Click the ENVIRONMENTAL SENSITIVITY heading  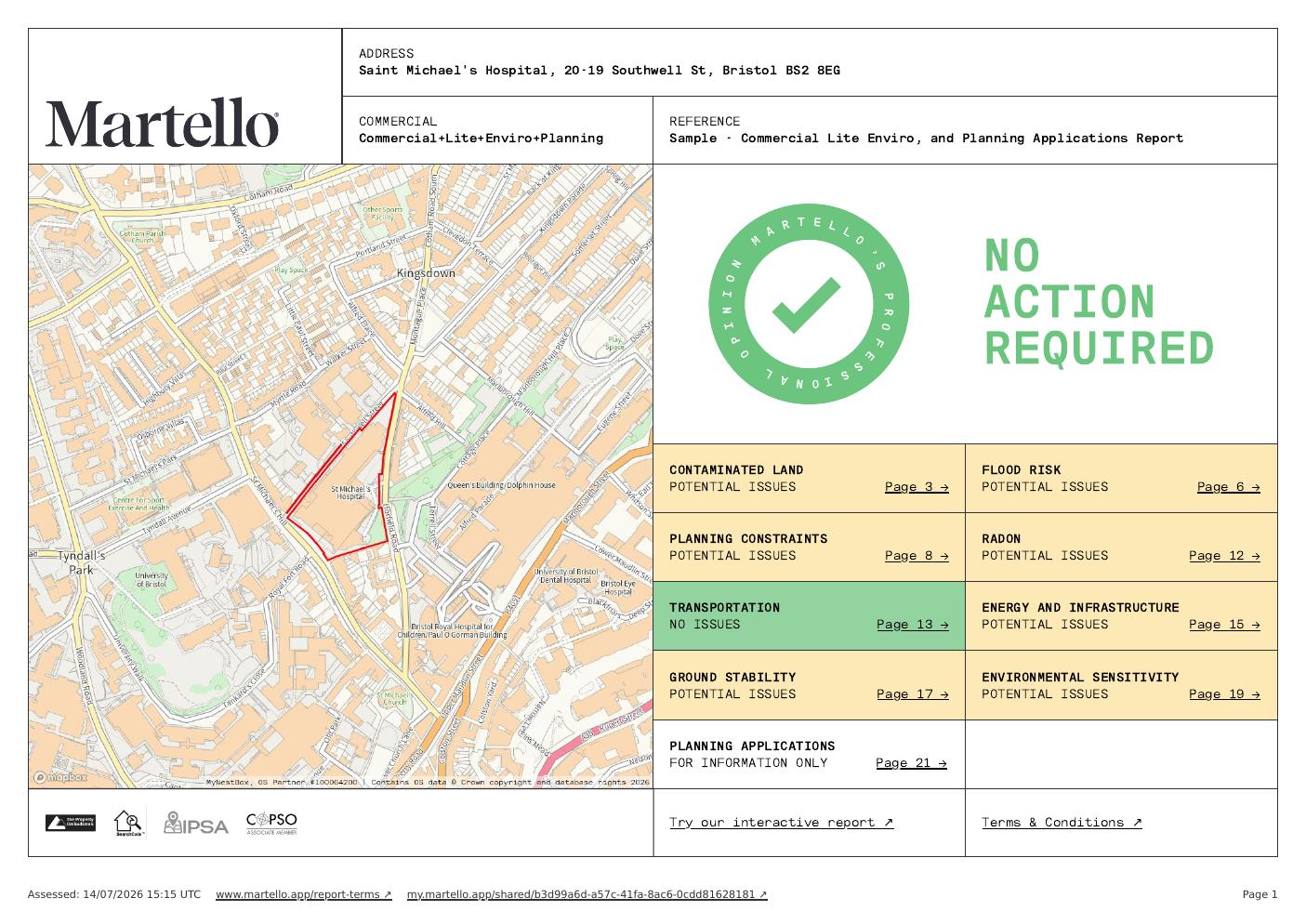pyautogui.click(x=1080, y=677)
